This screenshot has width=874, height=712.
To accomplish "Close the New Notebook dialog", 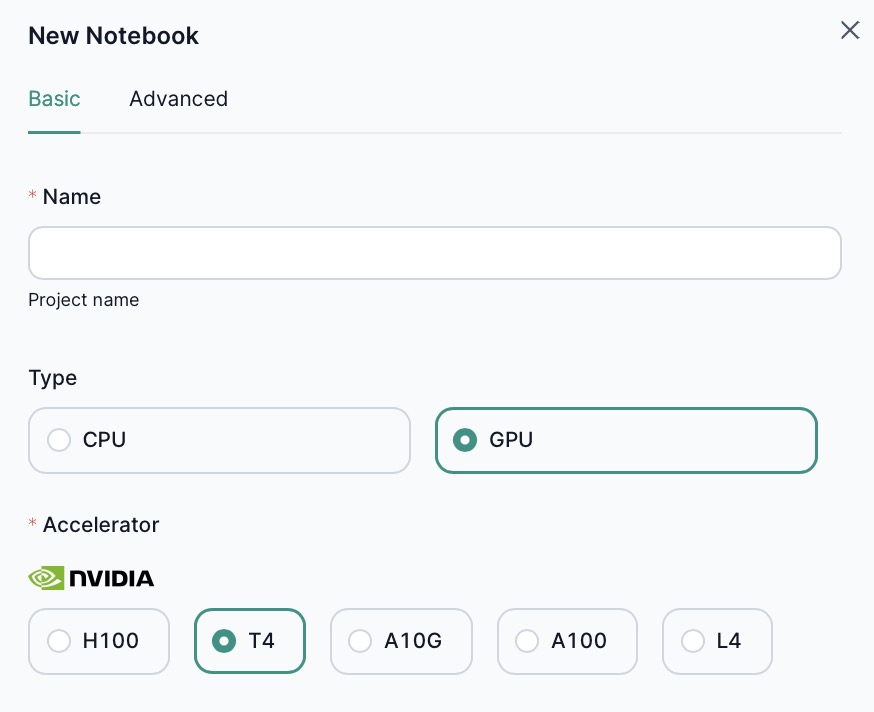I will pos(849,30).
